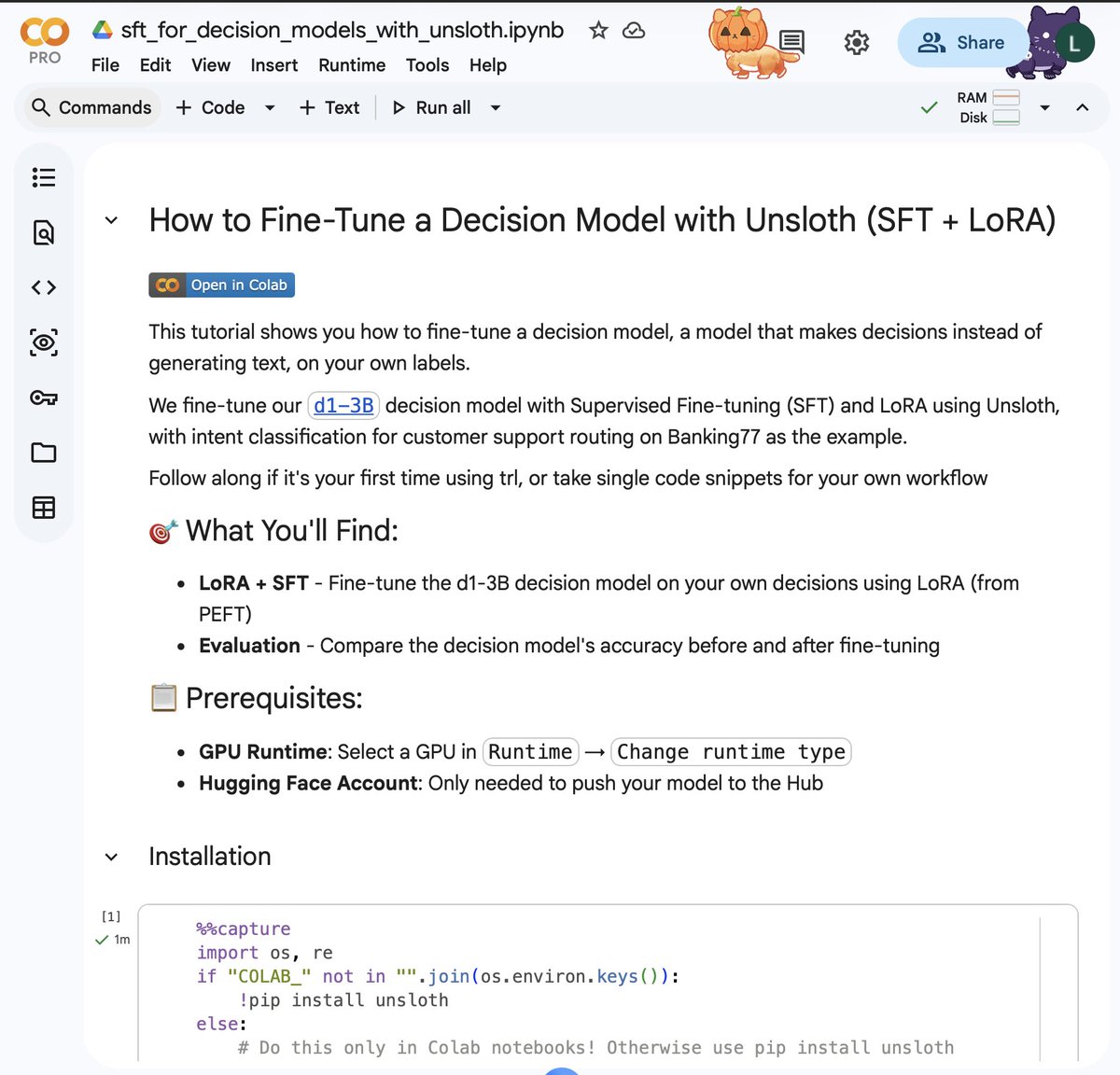Click the Google Drive file icon
The width and height of the screenshot is (1120, 1075).
click(x=103, y=30)
